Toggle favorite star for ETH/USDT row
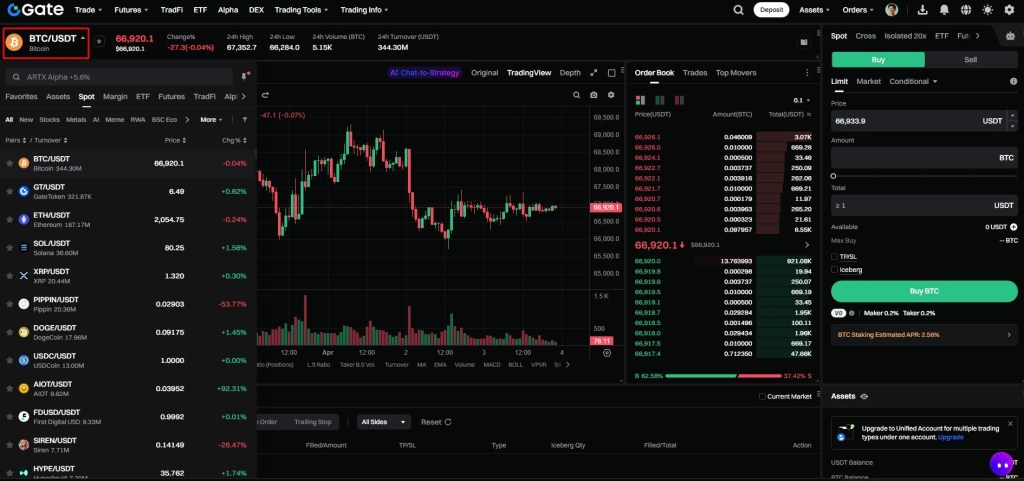Screen dimensions: 1024x481 click(9, 219)
